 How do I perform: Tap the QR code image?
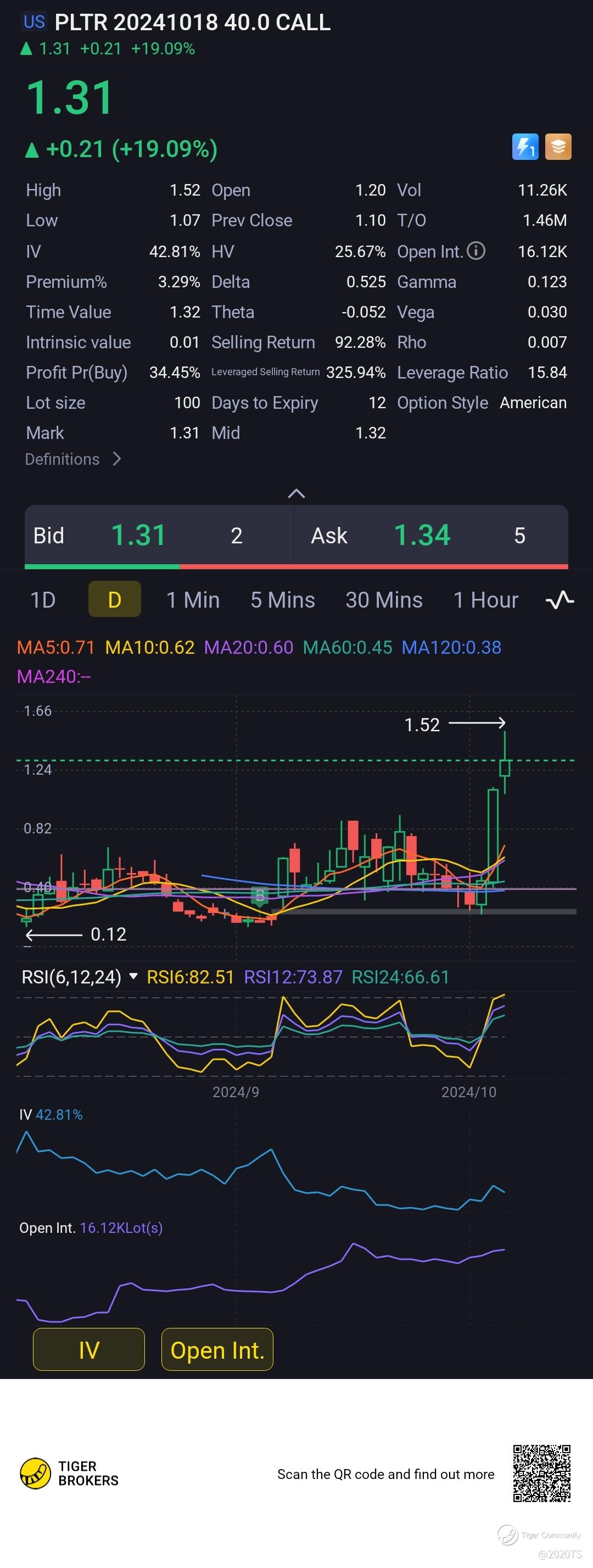click(541, 1473)
